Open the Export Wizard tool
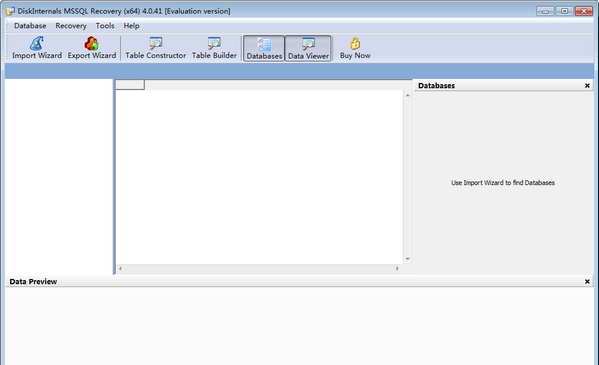Viewport: 599px width, 365px height. pos(92,48)
